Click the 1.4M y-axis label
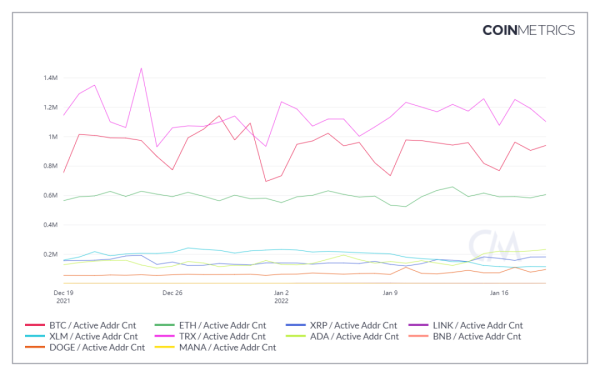The image size is (600, 376). pyautogui.click(x=51, y=78)
